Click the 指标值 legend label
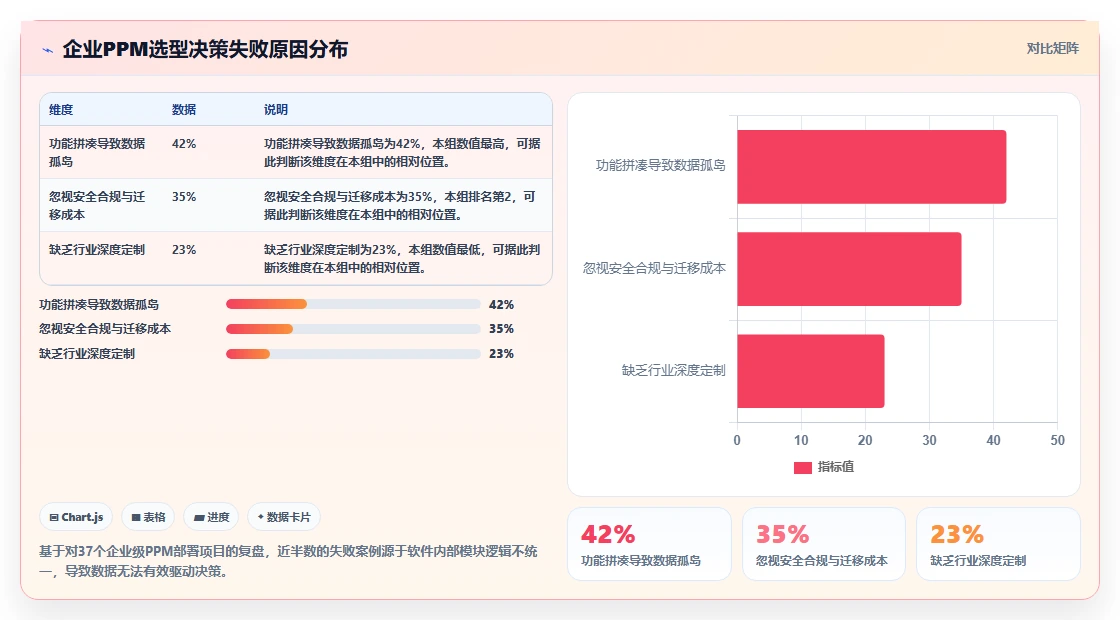This screenshot has height=620, width=1120. [x=836, y=466]
